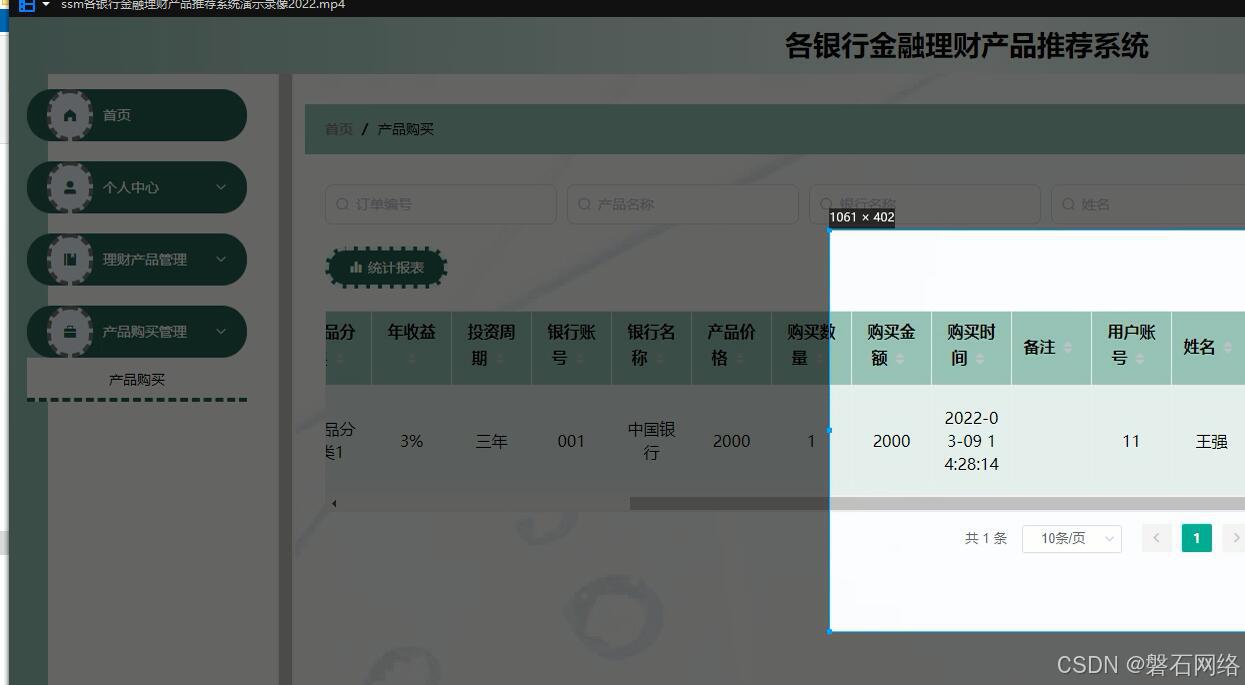Screen dimensions: 1245x685
Task: Click the horizontal table scrollbar thumb
Action: 937,504
